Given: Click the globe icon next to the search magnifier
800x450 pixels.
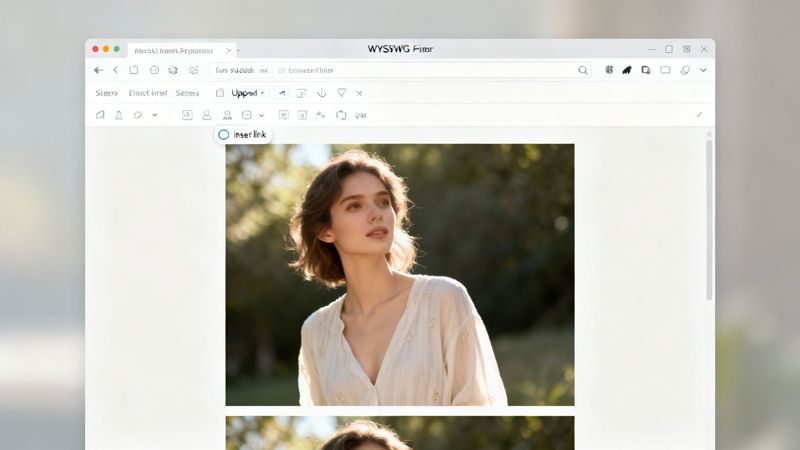Looking at the screenshot, I should coord(609,70).
